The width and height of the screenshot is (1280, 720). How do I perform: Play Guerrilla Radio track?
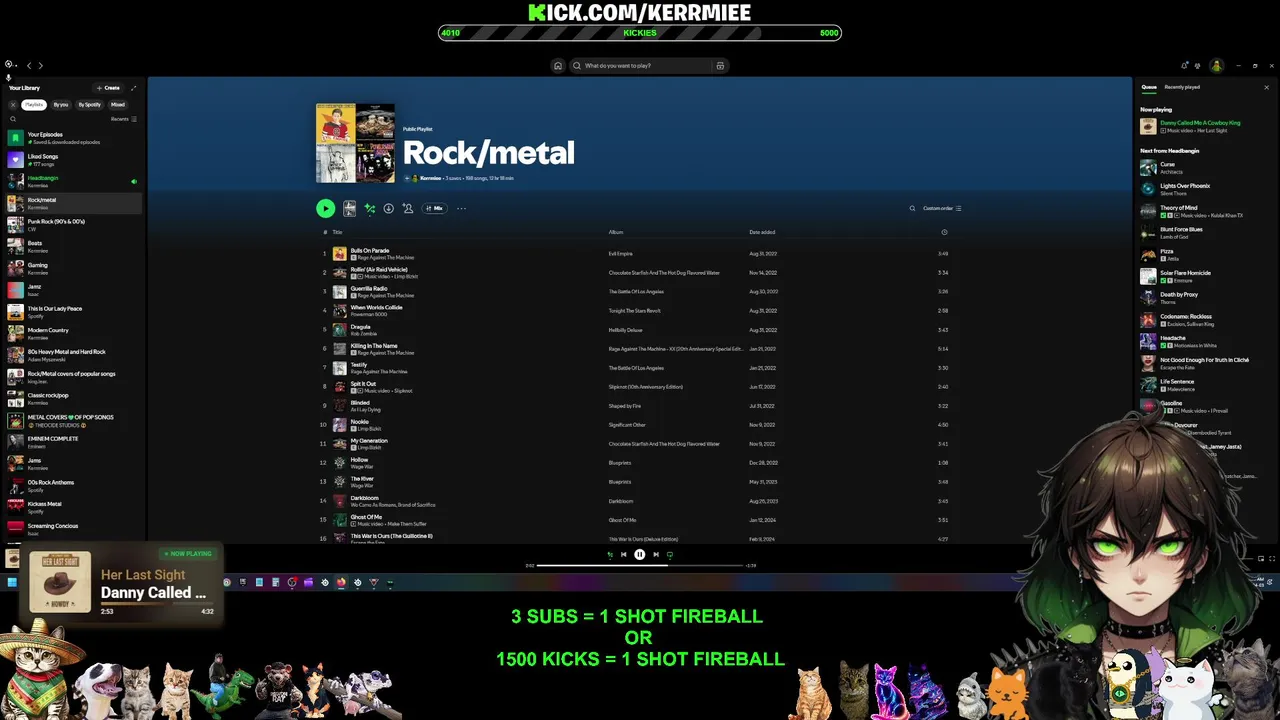tap(640, 292)
